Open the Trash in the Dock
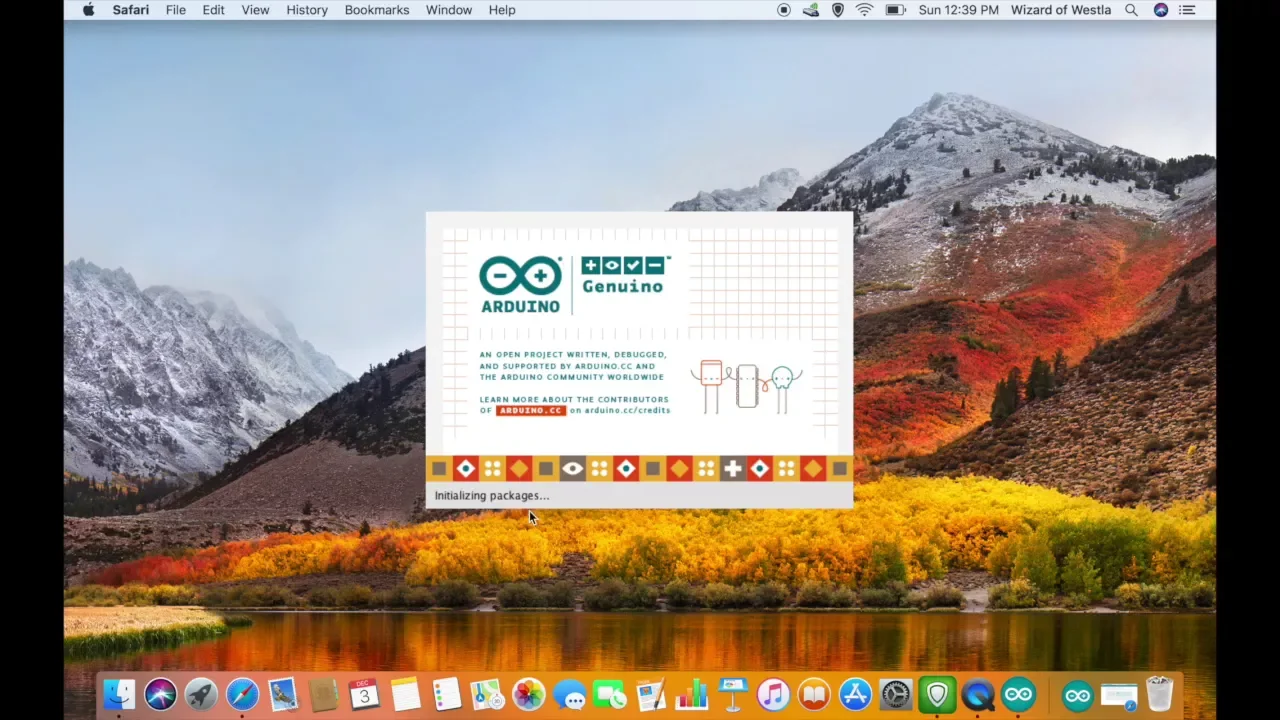Viewport: 1280px width, 720px height. 1159,694
